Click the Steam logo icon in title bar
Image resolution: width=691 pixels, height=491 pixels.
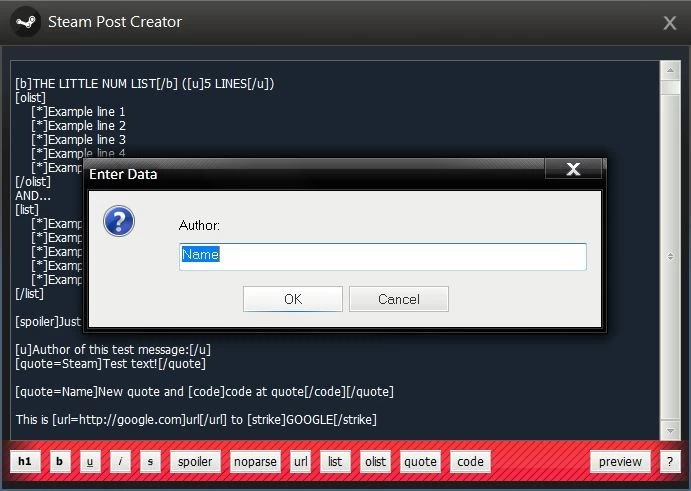click(x=25, y=22)
